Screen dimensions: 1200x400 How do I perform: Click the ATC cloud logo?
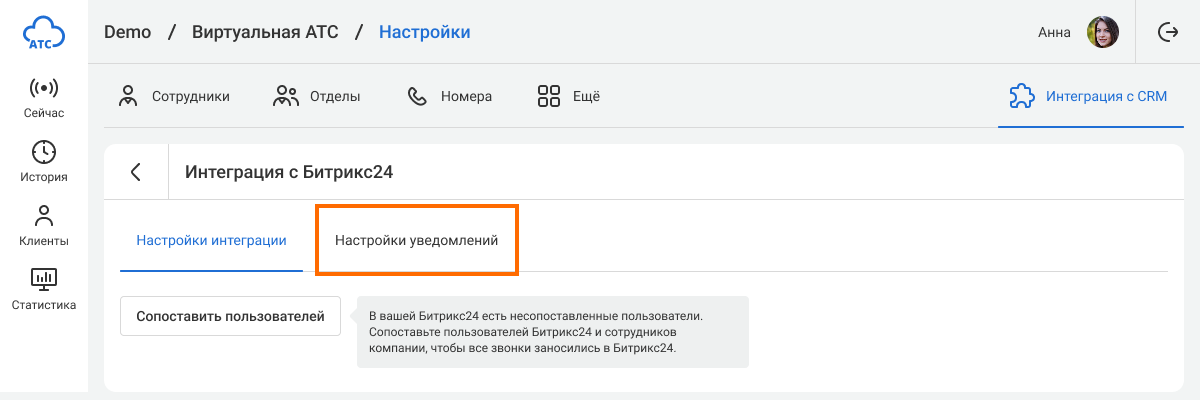coord(43,33)
